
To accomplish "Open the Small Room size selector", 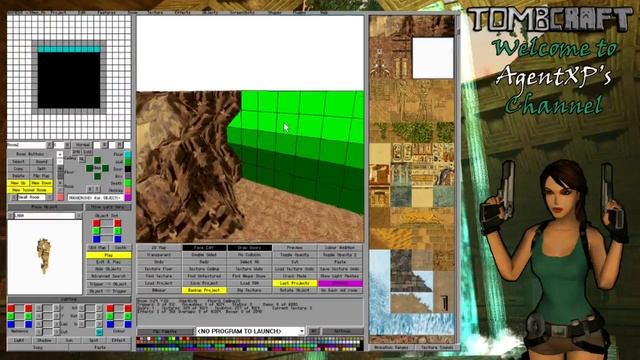I will (32, 197).
